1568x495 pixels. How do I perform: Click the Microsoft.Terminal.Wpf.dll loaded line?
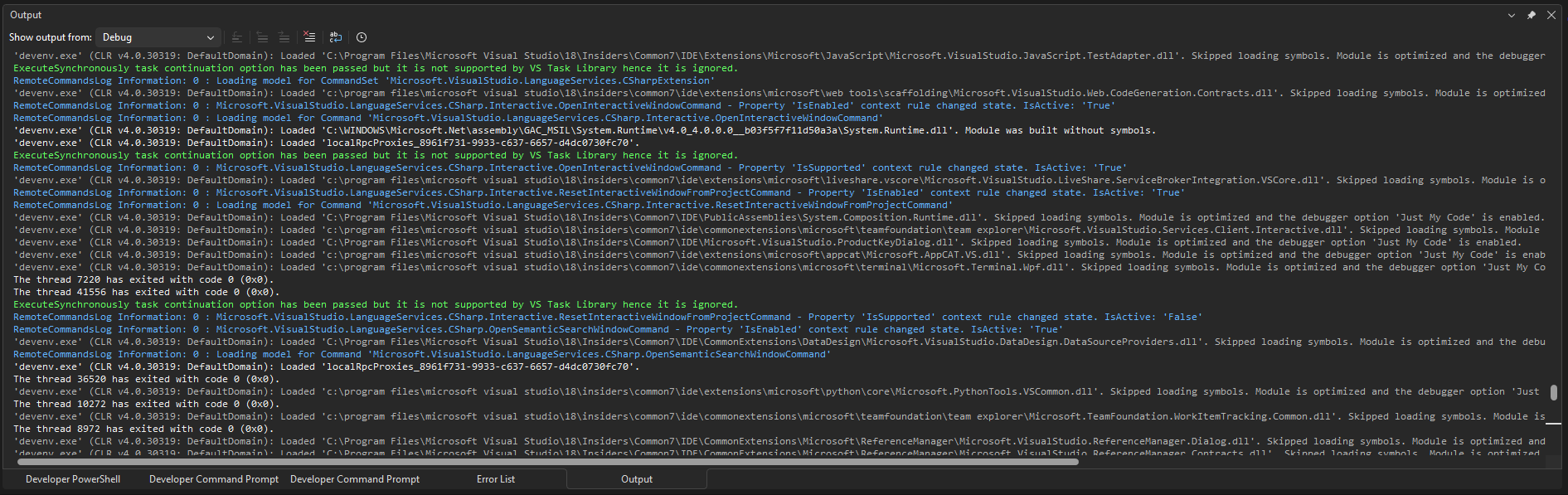779,267
